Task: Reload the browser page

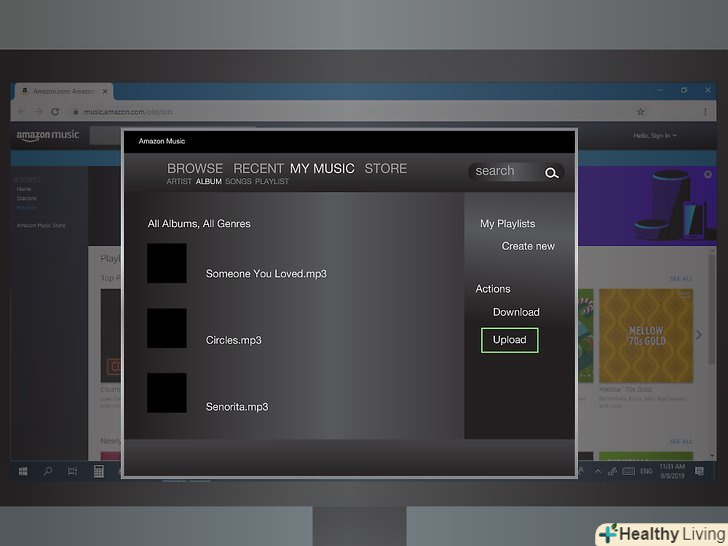Action: pos(55,112)
